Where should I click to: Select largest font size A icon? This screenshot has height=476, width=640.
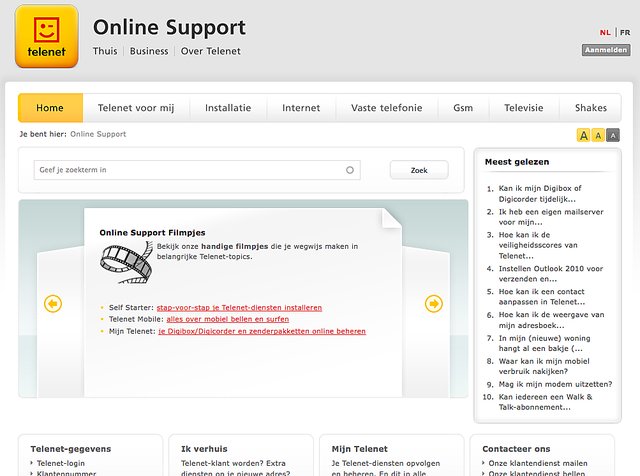pyautogui.click(x=584, y=135)
